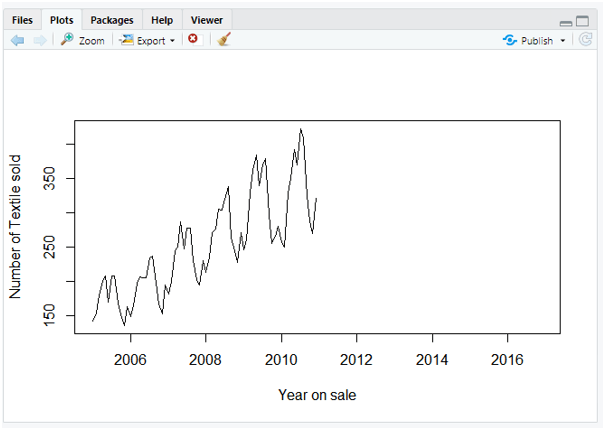Maximize the Plots pane
This screenshot has height=428, width=603.
point(582,20)
